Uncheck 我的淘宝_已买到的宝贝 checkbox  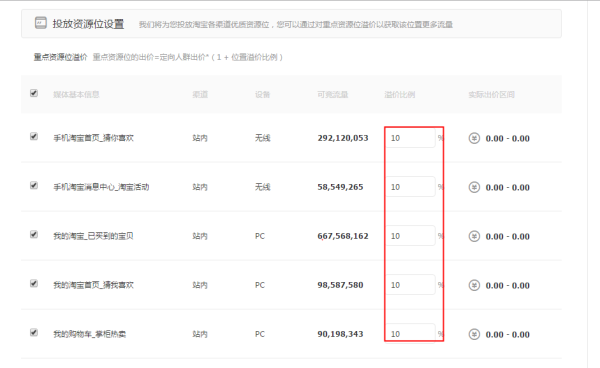pos(34,234)
